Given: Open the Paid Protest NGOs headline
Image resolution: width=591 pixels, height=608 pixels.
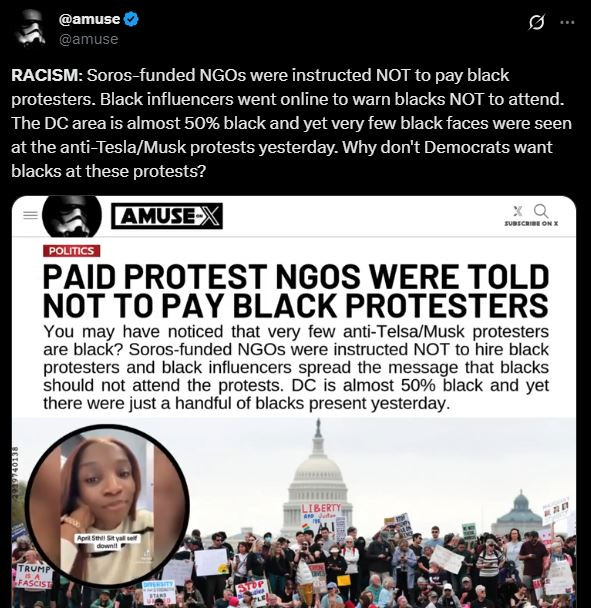Looking at the screenshot, I should click(296, 291).
